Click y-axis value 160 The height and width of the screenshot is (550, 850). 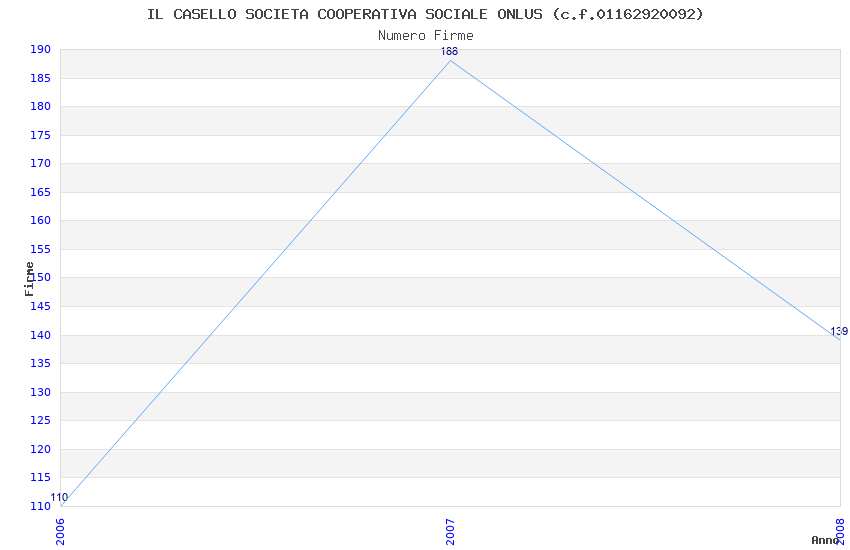(40, 220)
